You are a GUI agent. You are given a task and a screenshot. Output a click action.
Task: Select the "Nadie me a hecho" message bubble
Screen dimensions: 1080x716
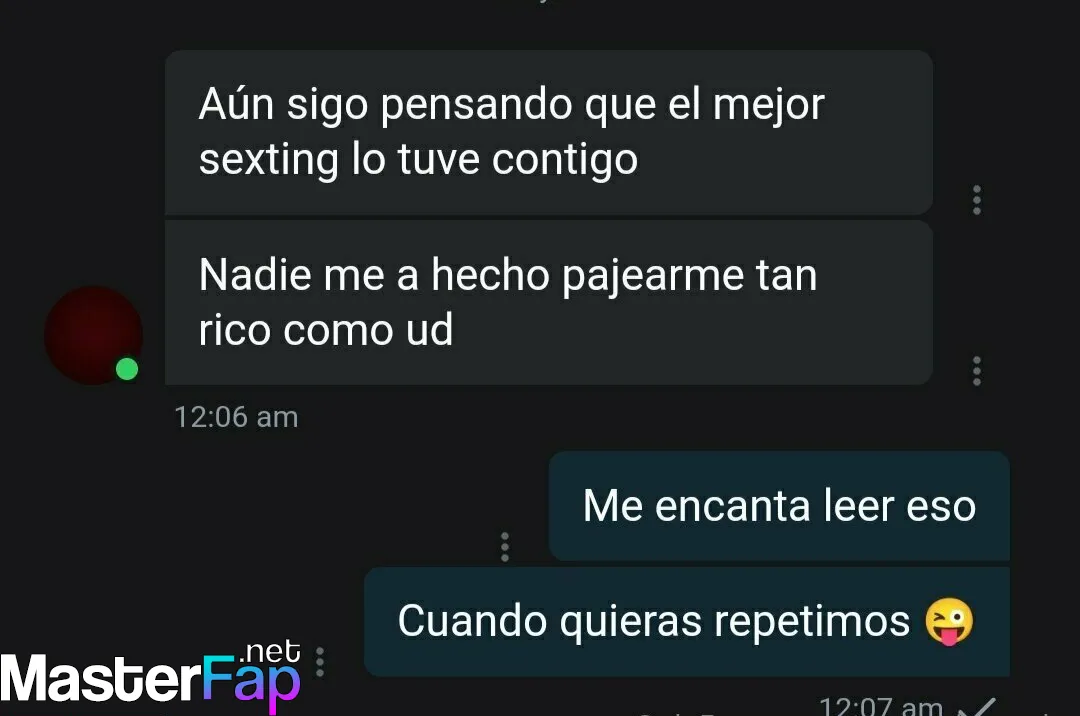pyautogui.click(x=549, y=302)
